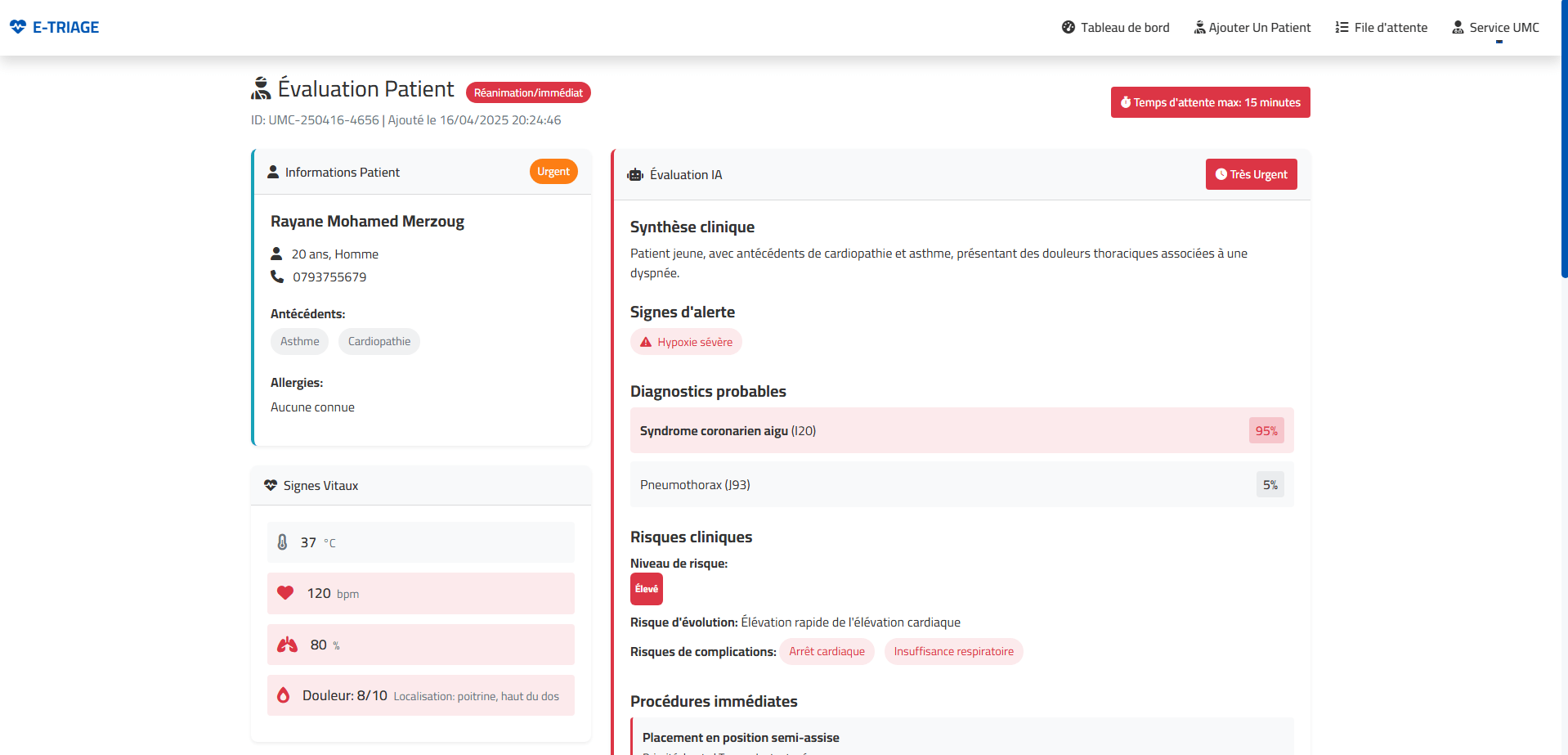Click the robot icon beside Évaluation IA
Screen dimensions: 1568x755
[x=635, y=174]
